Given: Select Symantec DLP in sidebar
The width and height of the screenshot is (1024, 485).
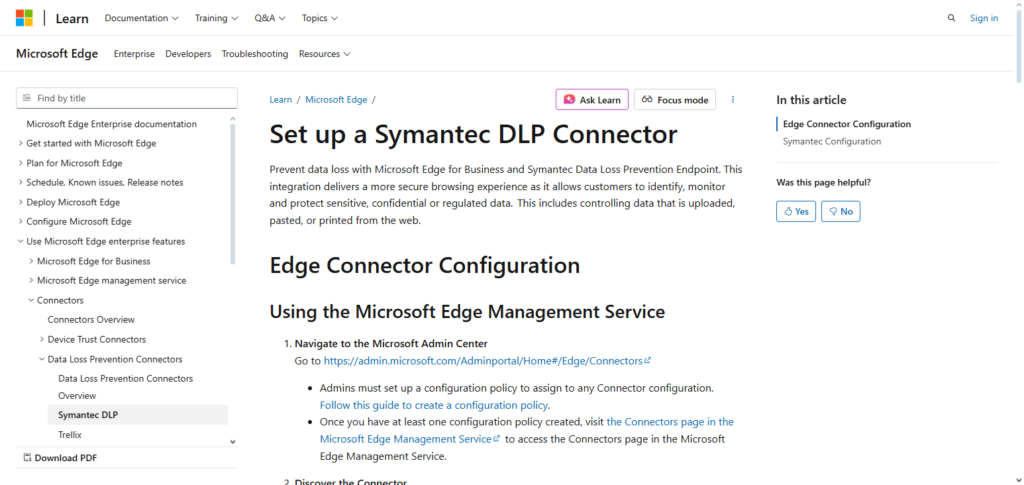Looking at the screenshot, I should [x=138, y=415].
